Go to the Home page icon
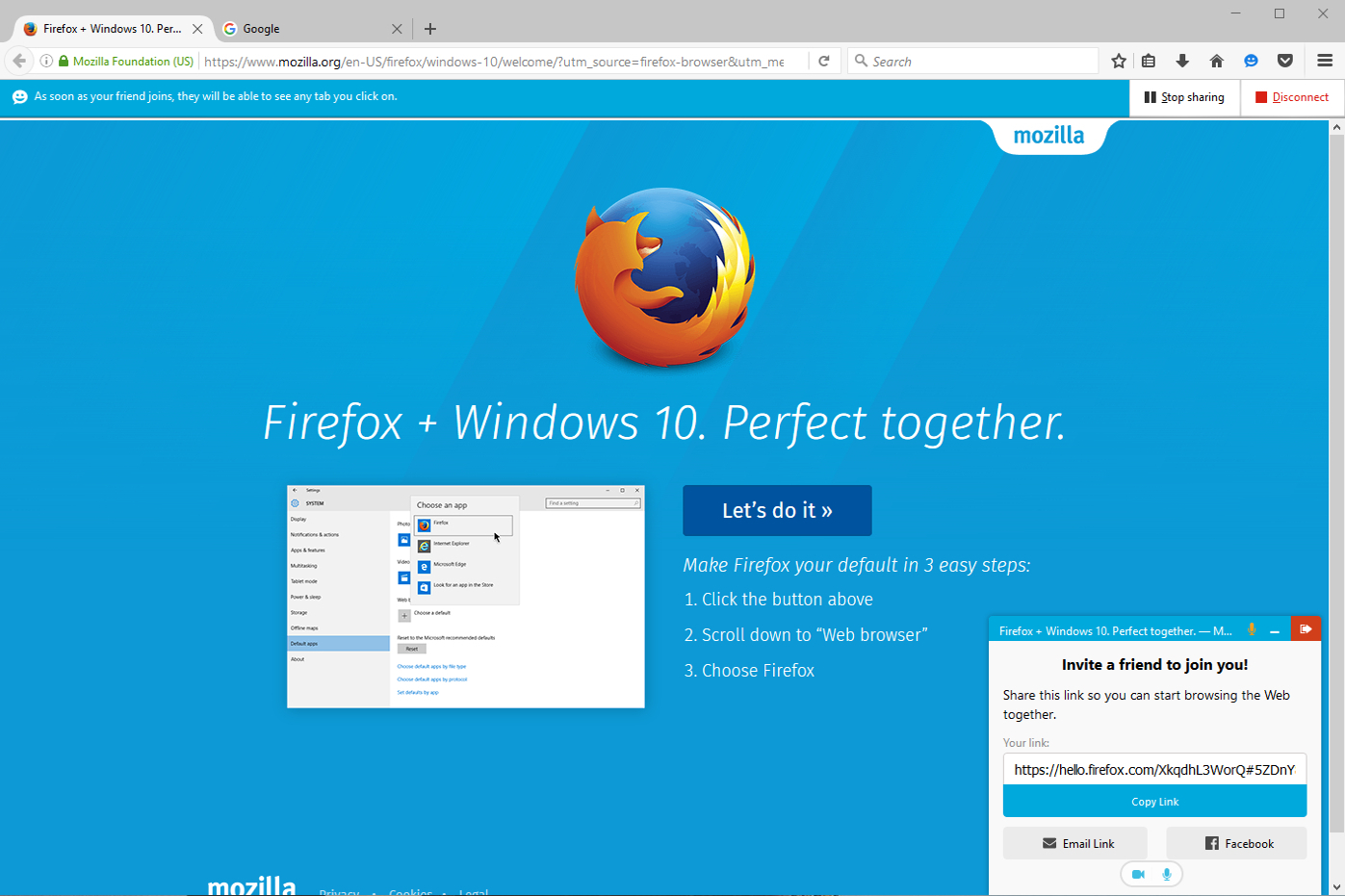1345x896 pixels. coord(1217,61)
